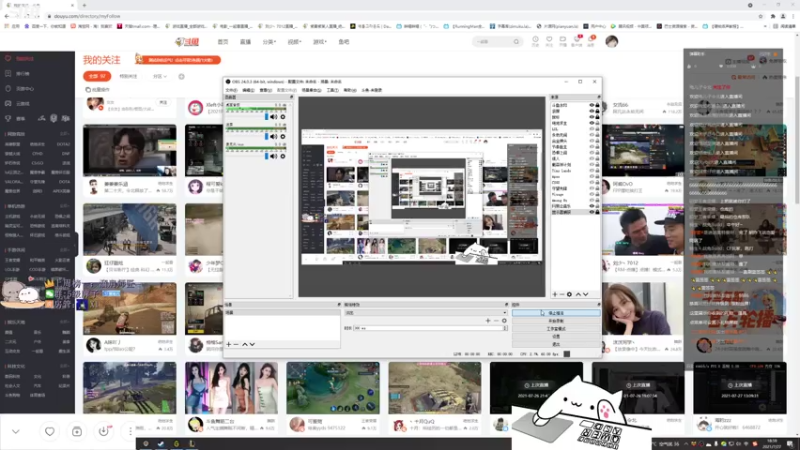Screen dimensions: 800x450
Task: Toggle visibility eye of last highlighted source
Action: pyautogui.click(x=592, y=212)
